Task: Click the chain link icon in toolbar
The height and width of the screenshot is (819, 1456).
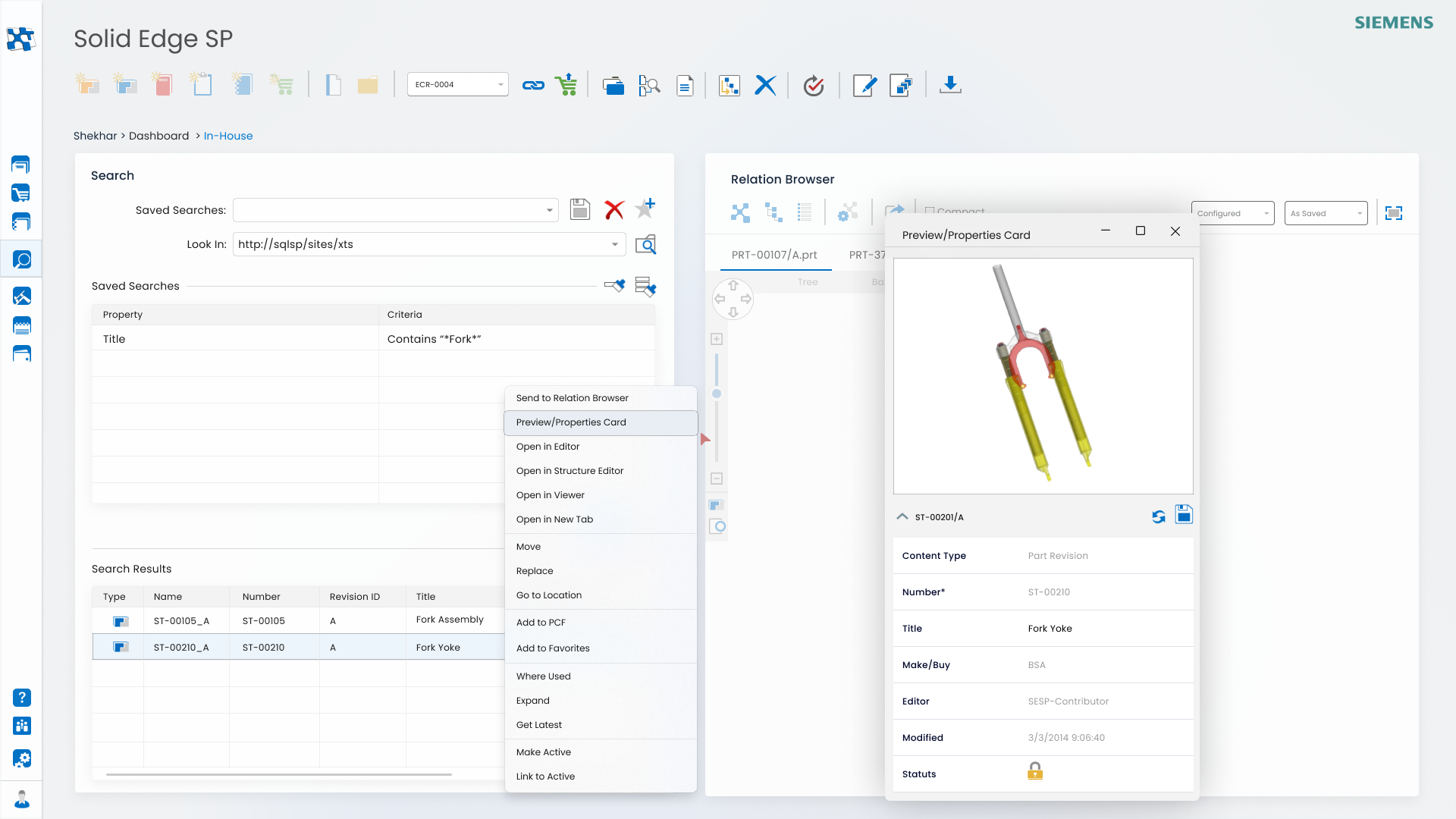Action: [533, 85]
